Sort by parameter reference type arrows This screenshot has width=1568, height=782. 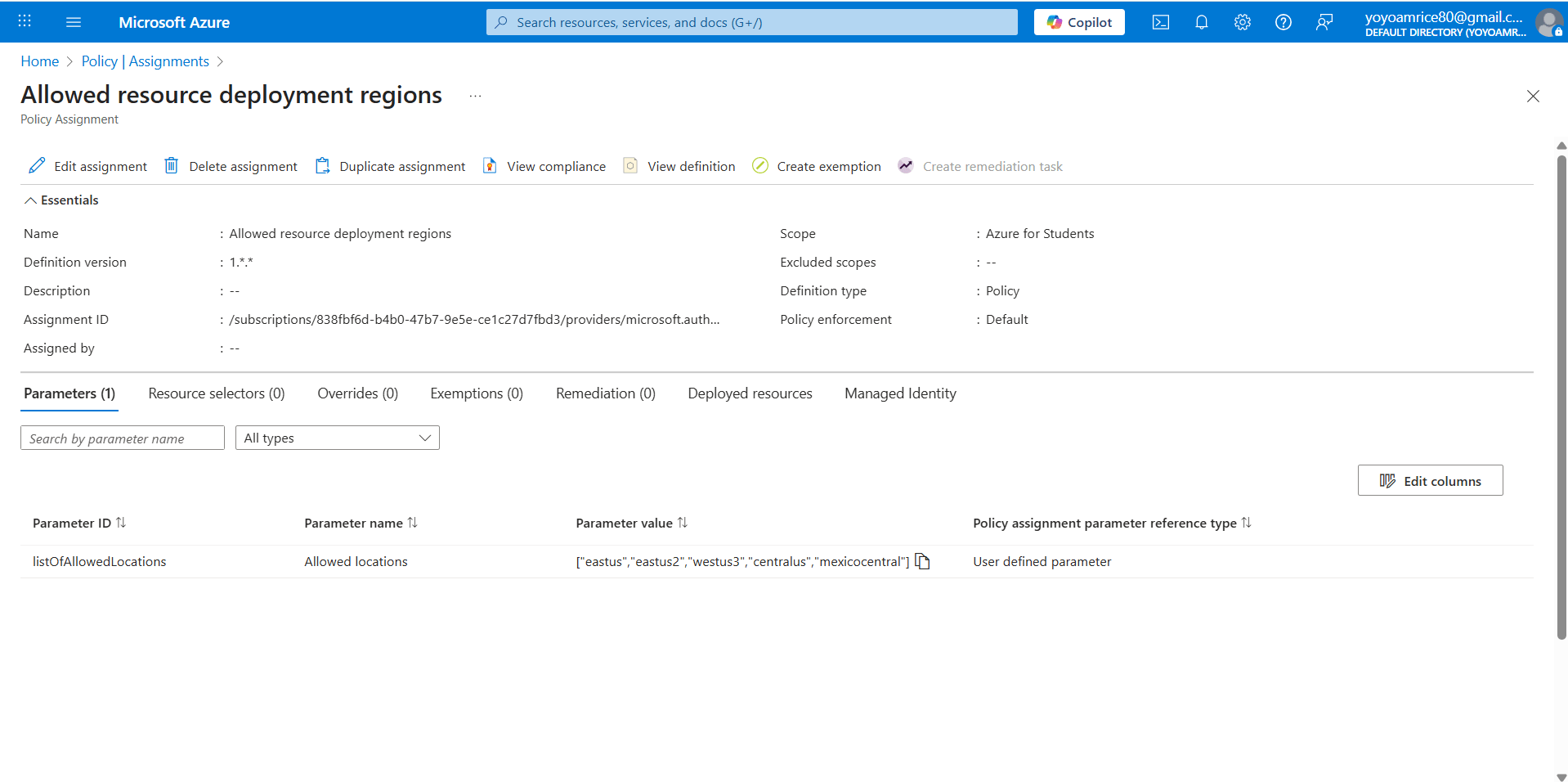pos(1247,523)
